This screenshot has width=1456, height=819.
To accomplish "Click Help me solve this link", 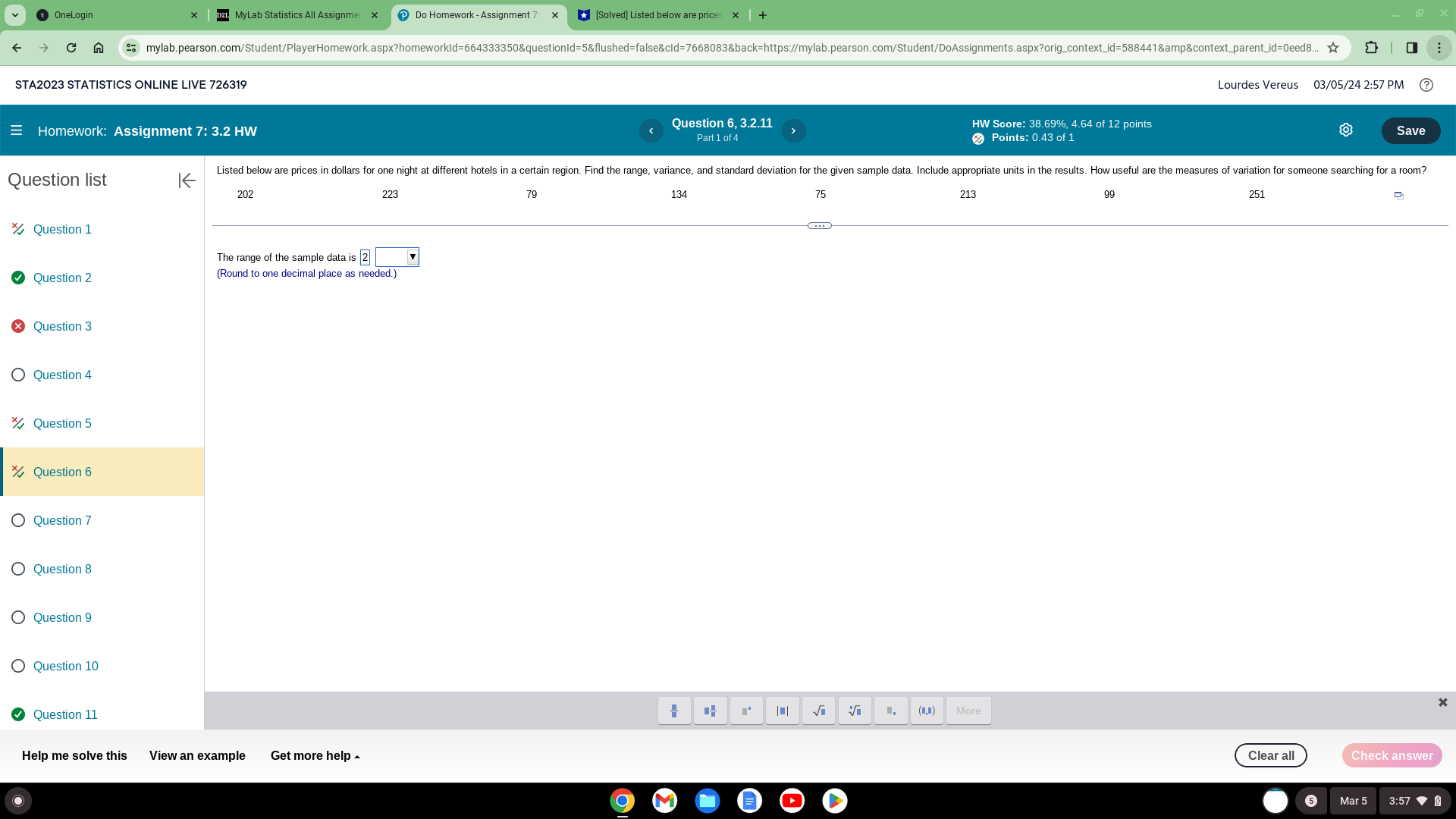I will pos(74,755).
